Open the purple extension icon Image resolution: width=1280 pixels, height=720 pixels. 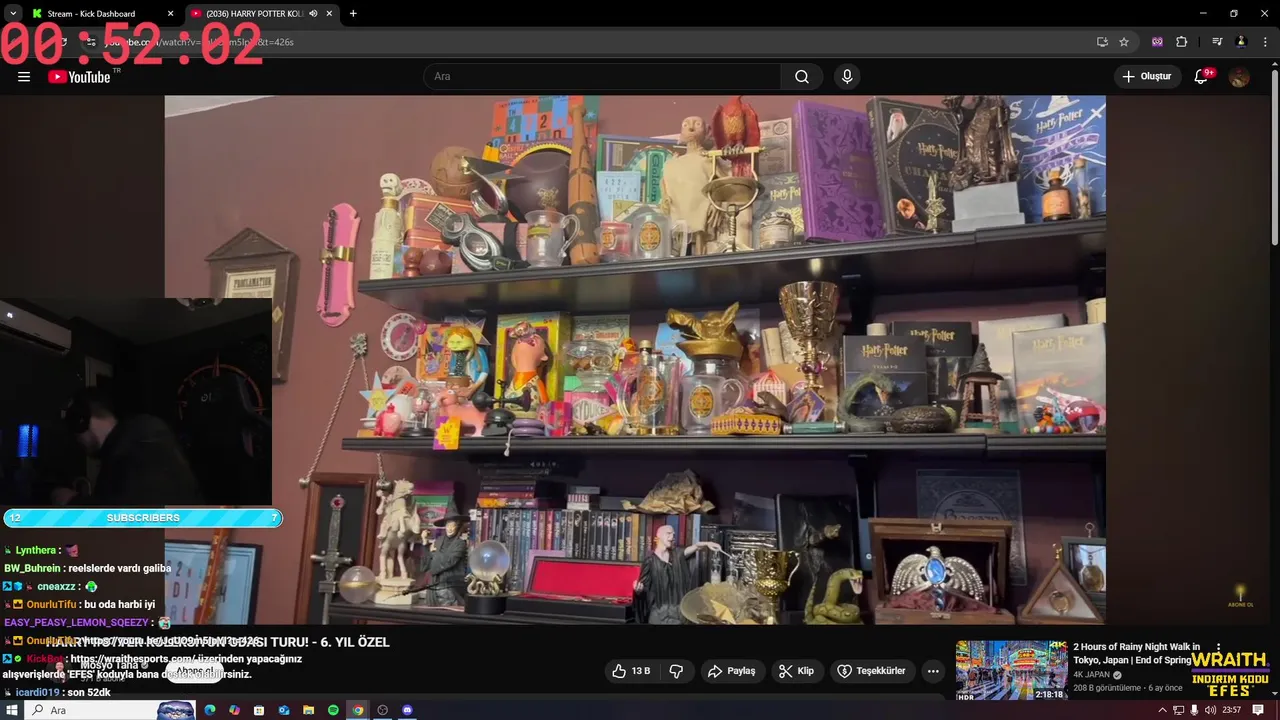tap(1158, 42)
